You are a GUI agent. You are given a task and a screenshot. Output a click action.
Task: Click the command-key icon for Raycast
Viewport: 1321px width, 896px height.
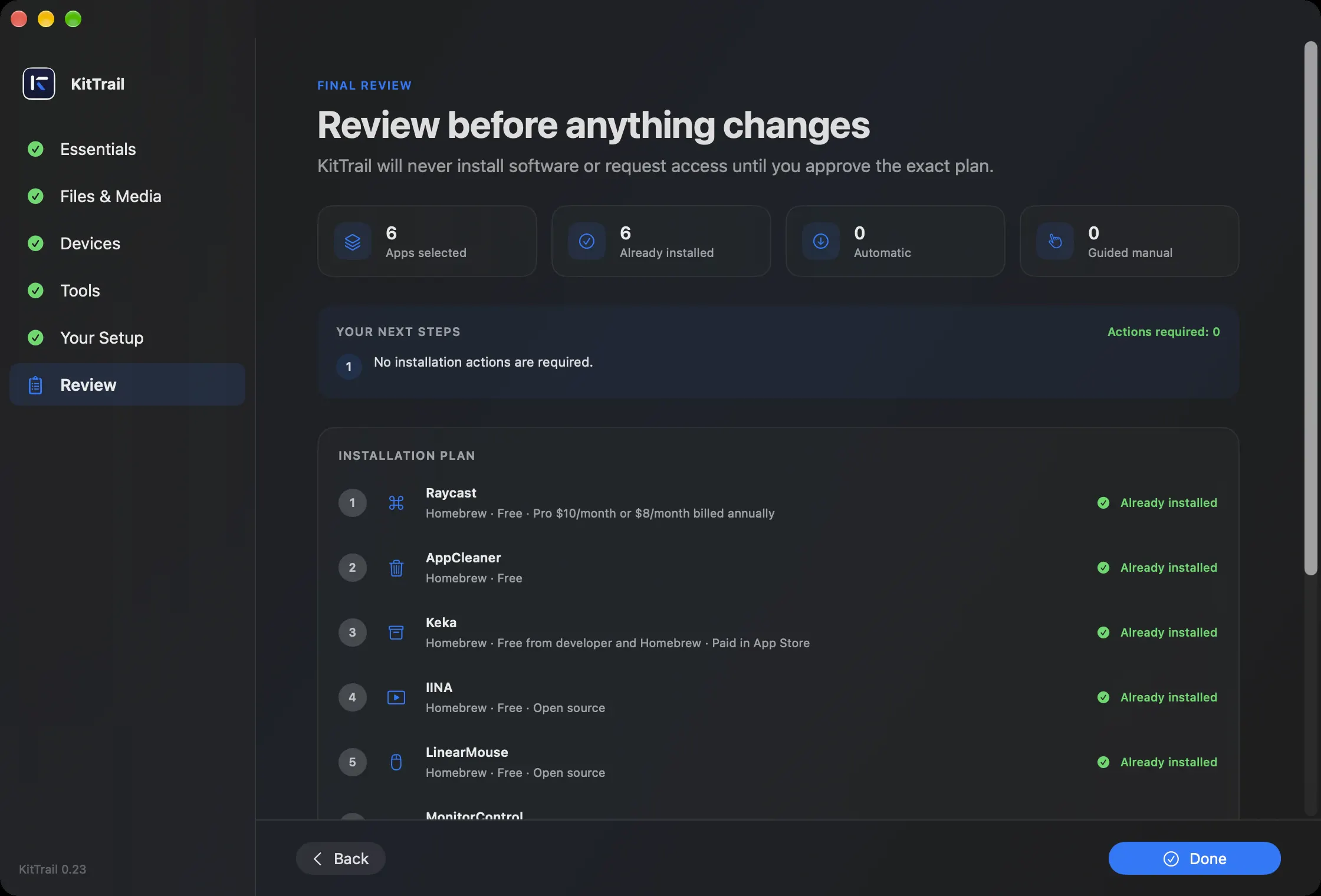tap(396, 503)
